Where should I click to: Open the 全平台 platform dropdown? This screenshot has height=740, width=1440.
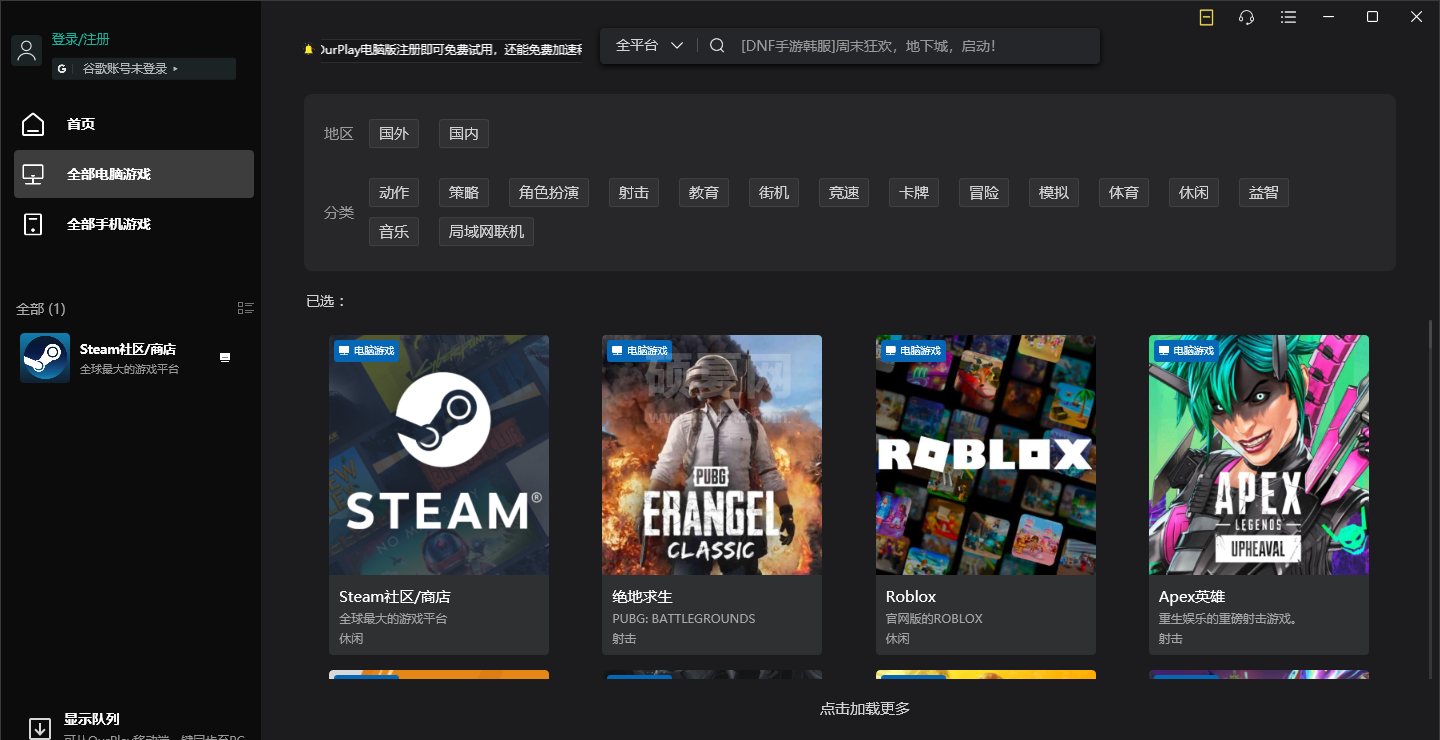(x=649, y=45)
